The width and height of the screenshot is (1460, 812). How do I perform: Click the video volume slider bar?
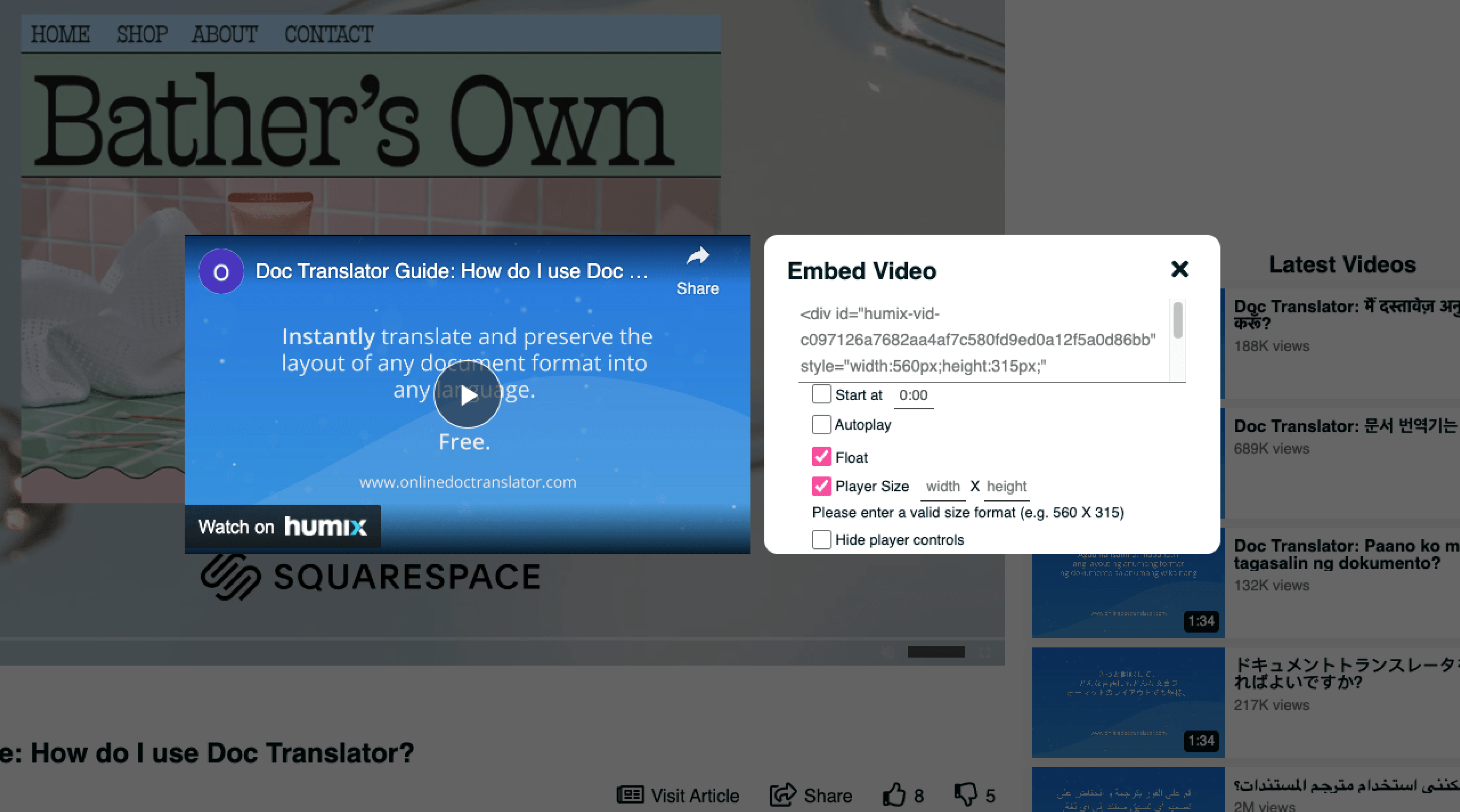tap(936, 652)
